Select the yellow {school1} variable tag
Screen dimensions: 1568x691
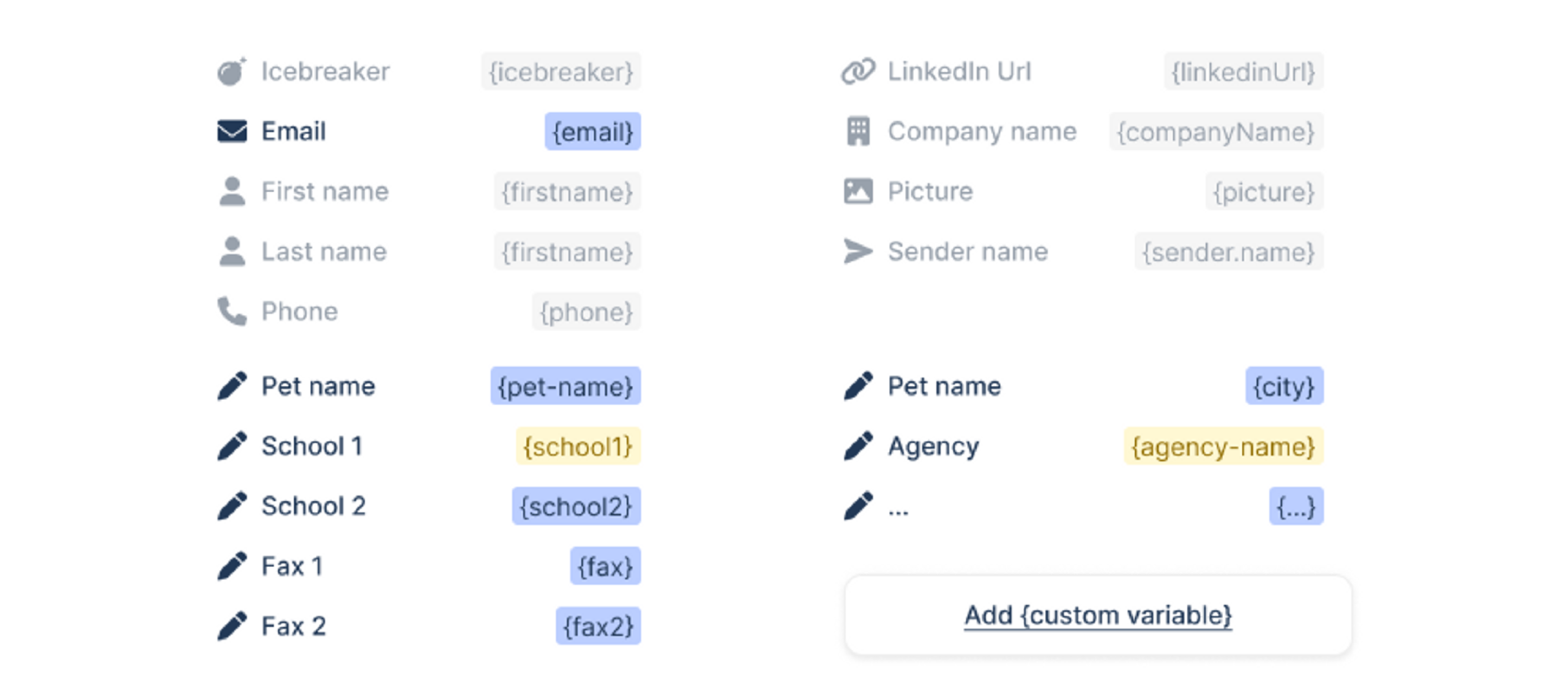point(578,447)
